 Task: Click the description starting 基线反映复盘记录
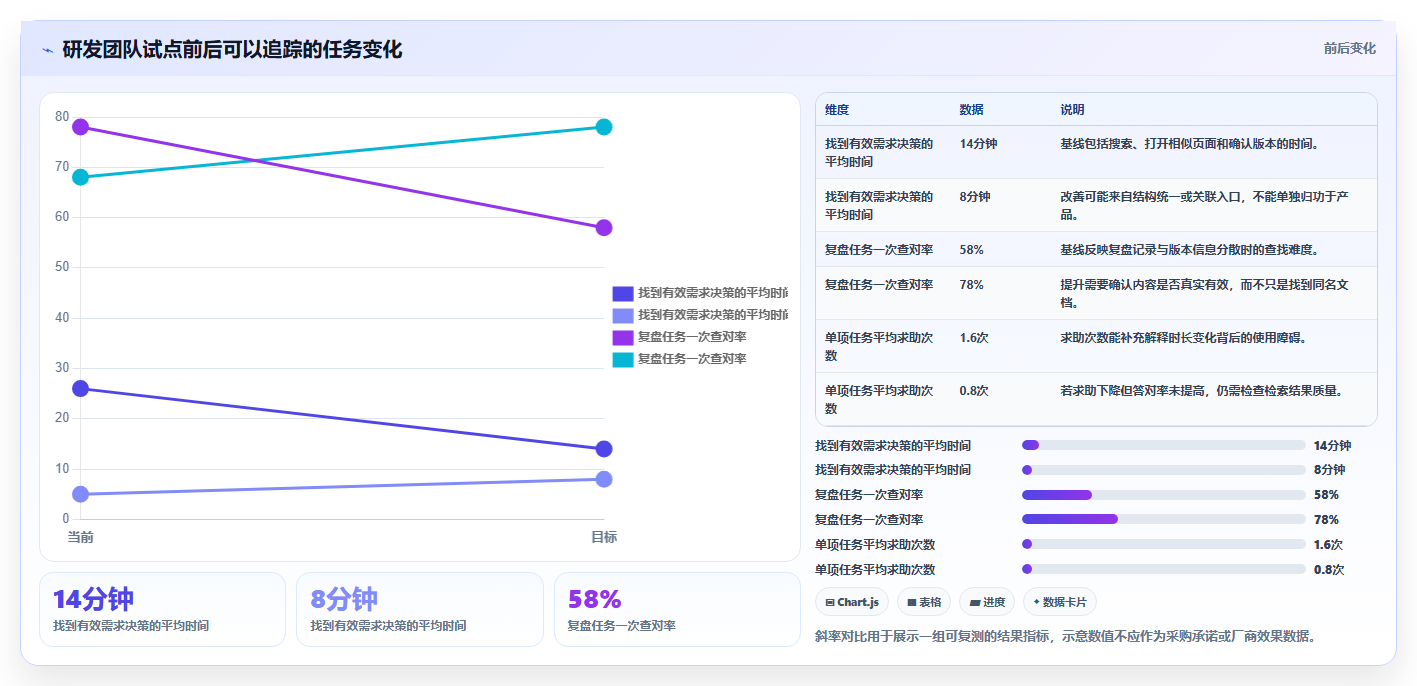tap(1190, 250)
